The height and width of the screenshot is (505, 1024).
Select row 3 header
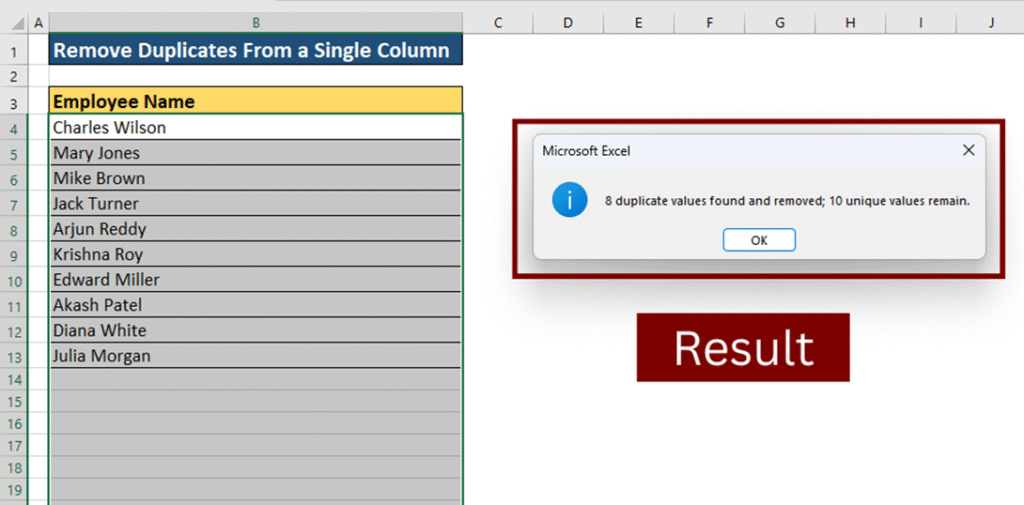14,102
